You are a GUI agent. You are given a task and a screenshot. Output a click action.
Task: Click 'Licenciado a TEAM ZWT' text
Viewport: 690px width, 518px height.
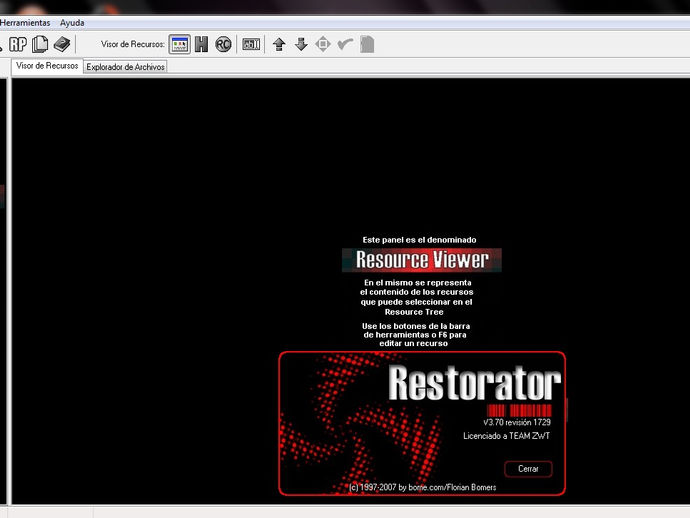(x=506, y=436)
